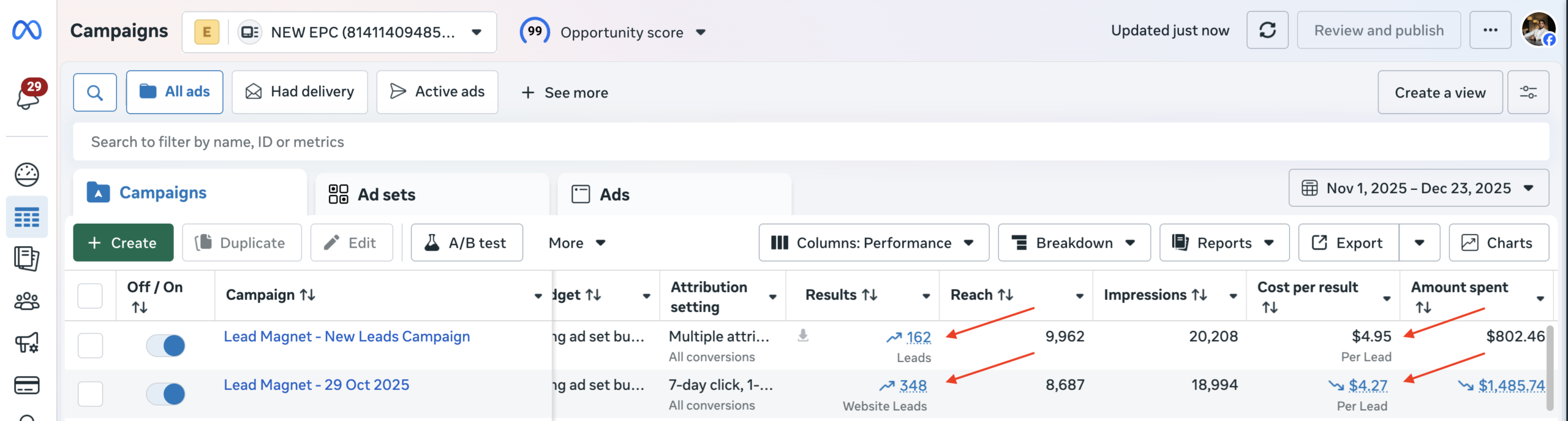The height and width of the screenshot is (421, 1568).
Task: Open billing card icon in sidebar
Action: click(27, 385)
